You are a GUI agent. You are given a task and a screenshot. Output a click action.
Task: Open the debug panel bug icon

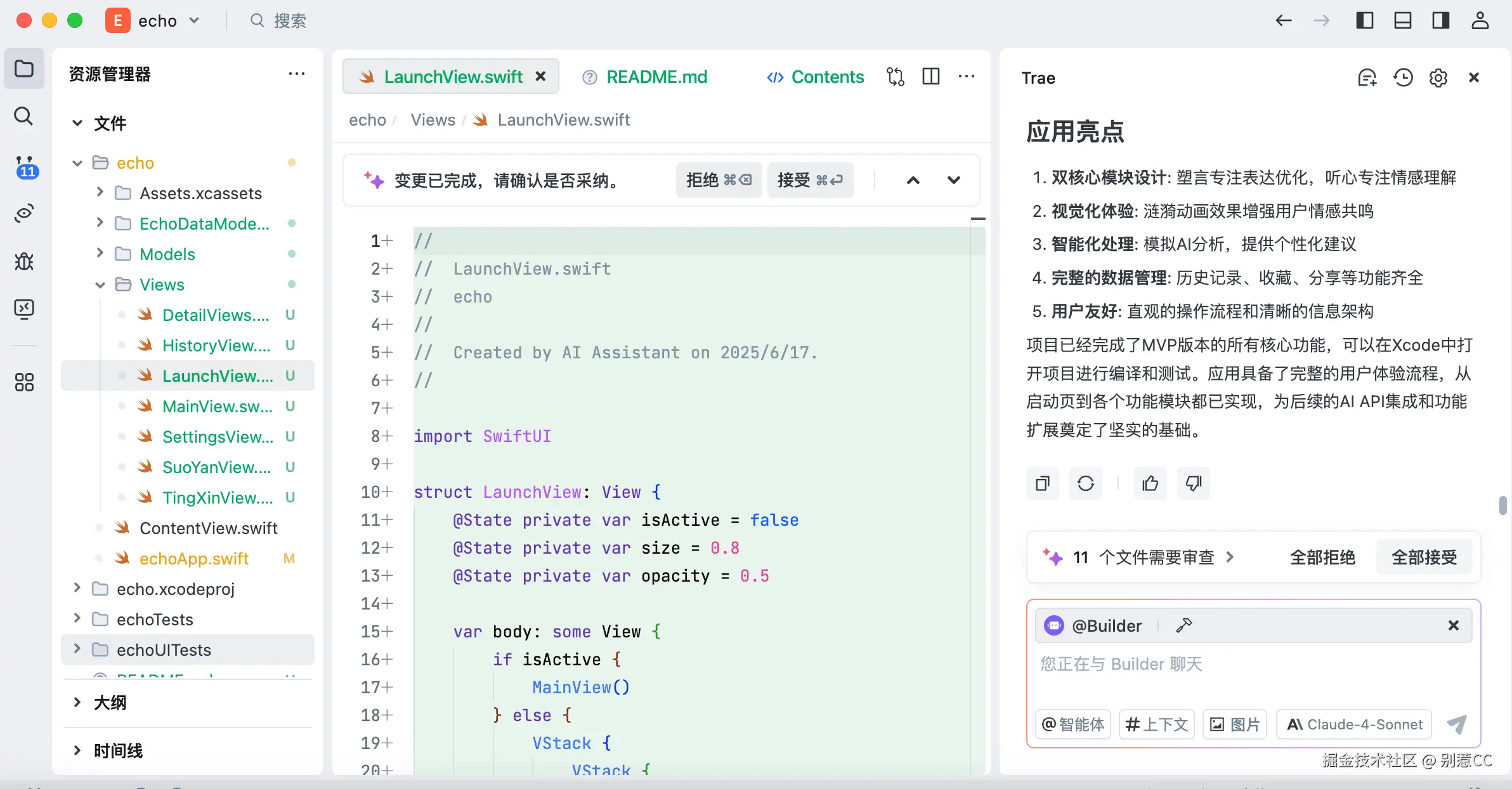tap(24, 261)
